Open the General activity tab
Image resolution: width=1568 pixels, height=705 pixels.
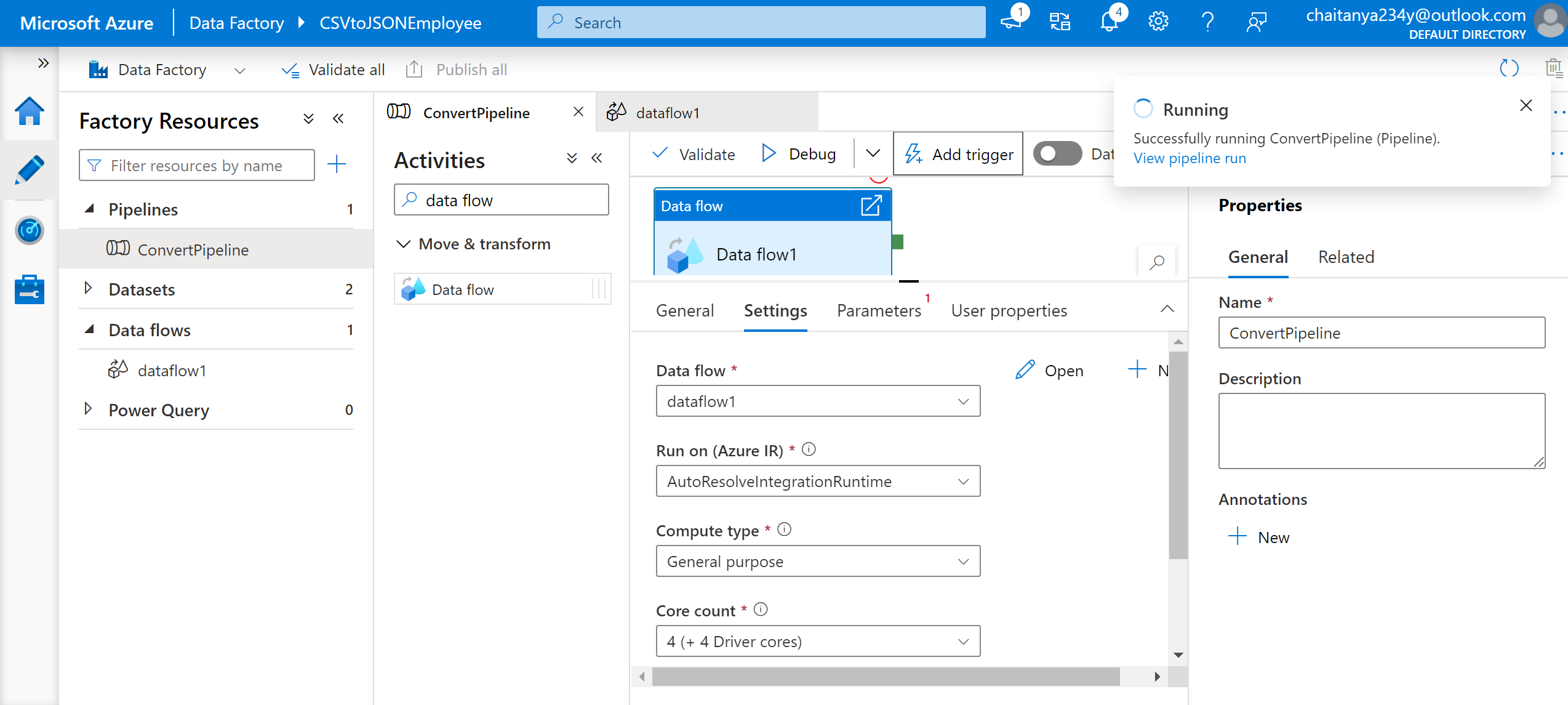click(x=685, y=310)
